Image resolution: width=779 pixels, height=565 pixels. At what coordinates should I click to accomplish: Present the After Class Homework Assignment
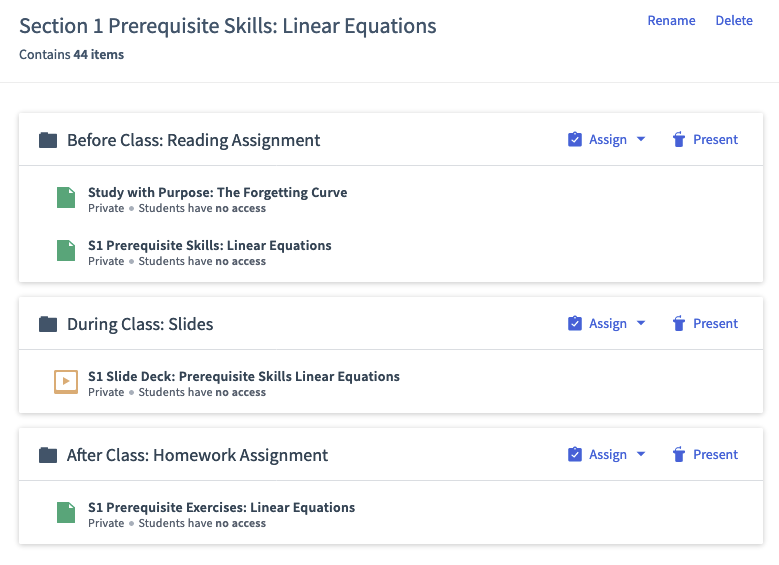click(705, 454)
